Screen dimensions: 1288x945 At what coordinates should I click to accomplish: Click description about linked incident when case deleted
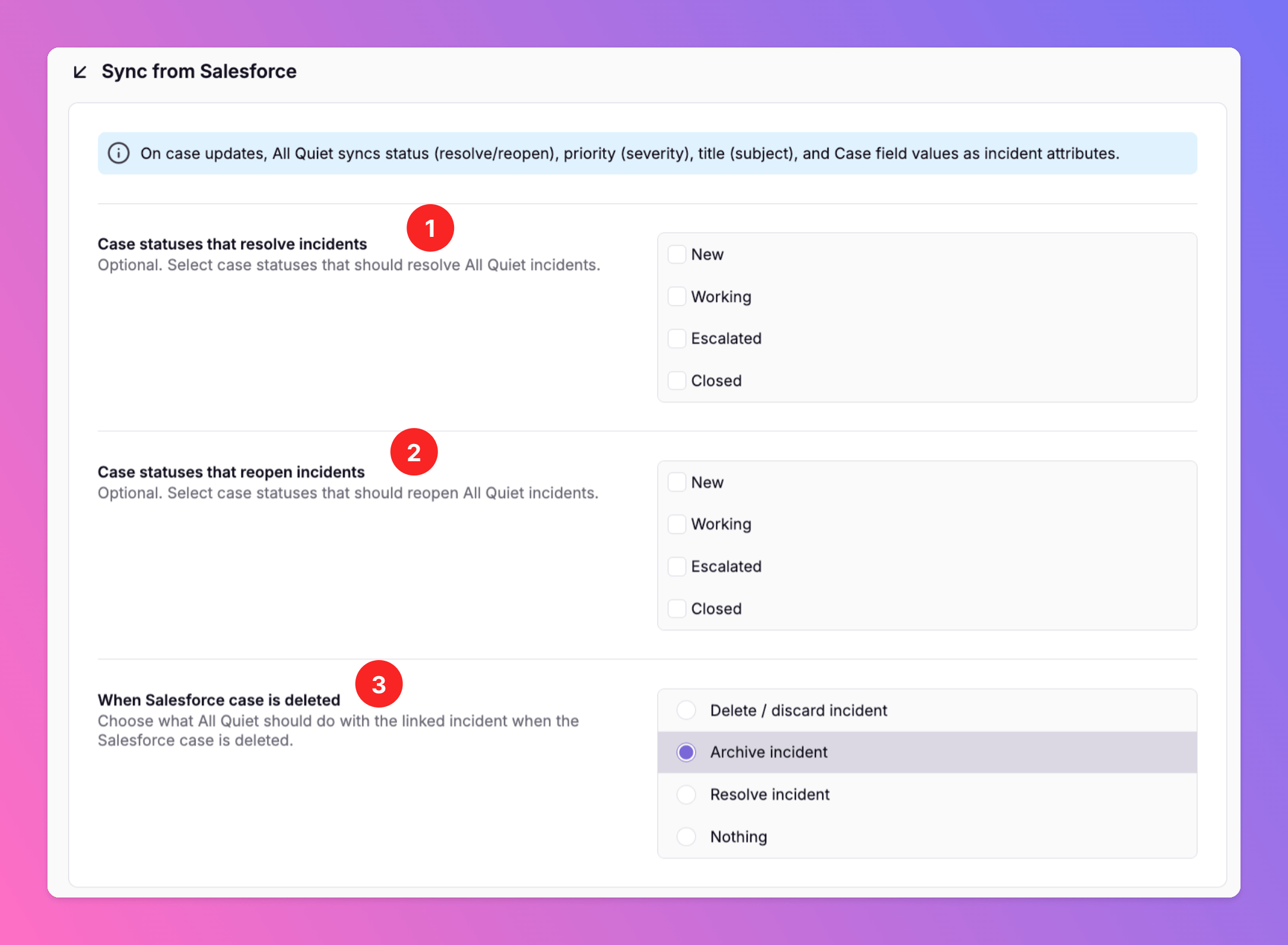click(338, 731)
